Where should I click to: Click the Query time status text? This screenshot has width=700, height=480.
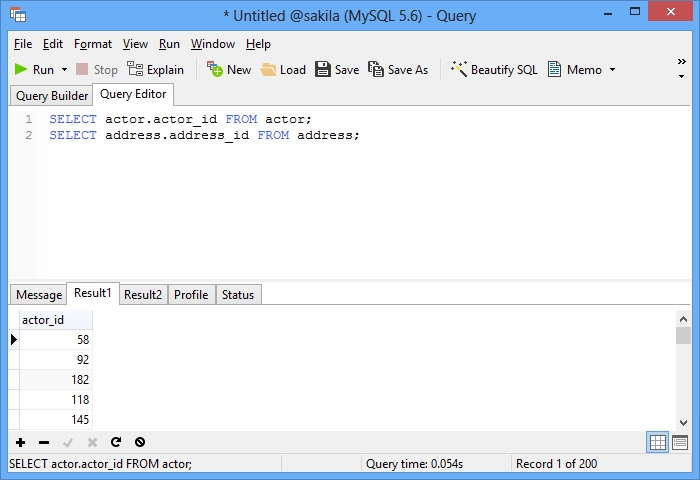[414, 464]
